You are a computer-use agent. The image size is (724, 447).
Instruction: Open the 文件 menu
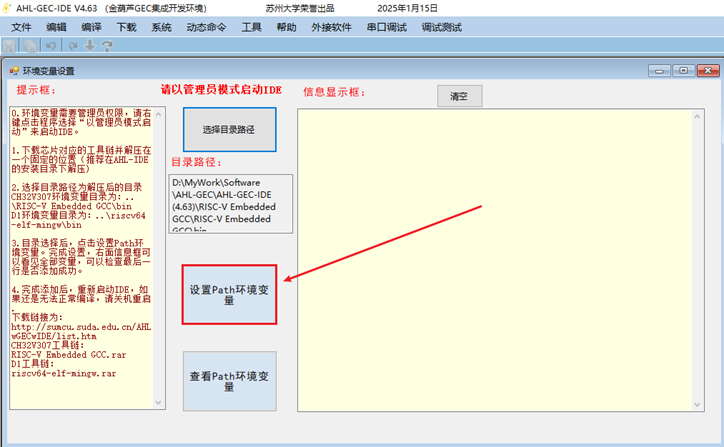pos(21,27)
